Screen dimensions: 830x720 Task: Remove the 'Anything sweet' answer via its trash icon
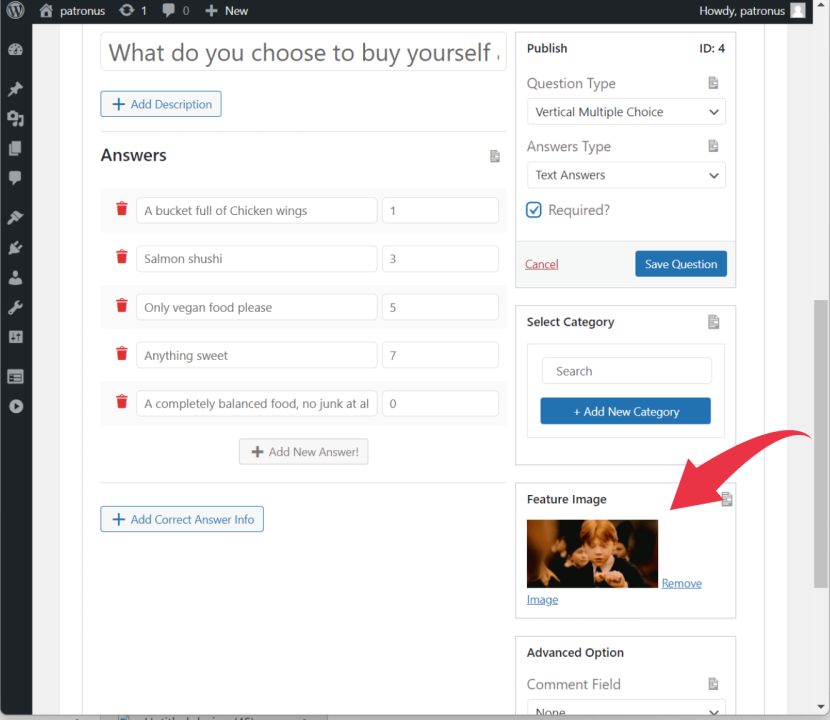point(122,354)
